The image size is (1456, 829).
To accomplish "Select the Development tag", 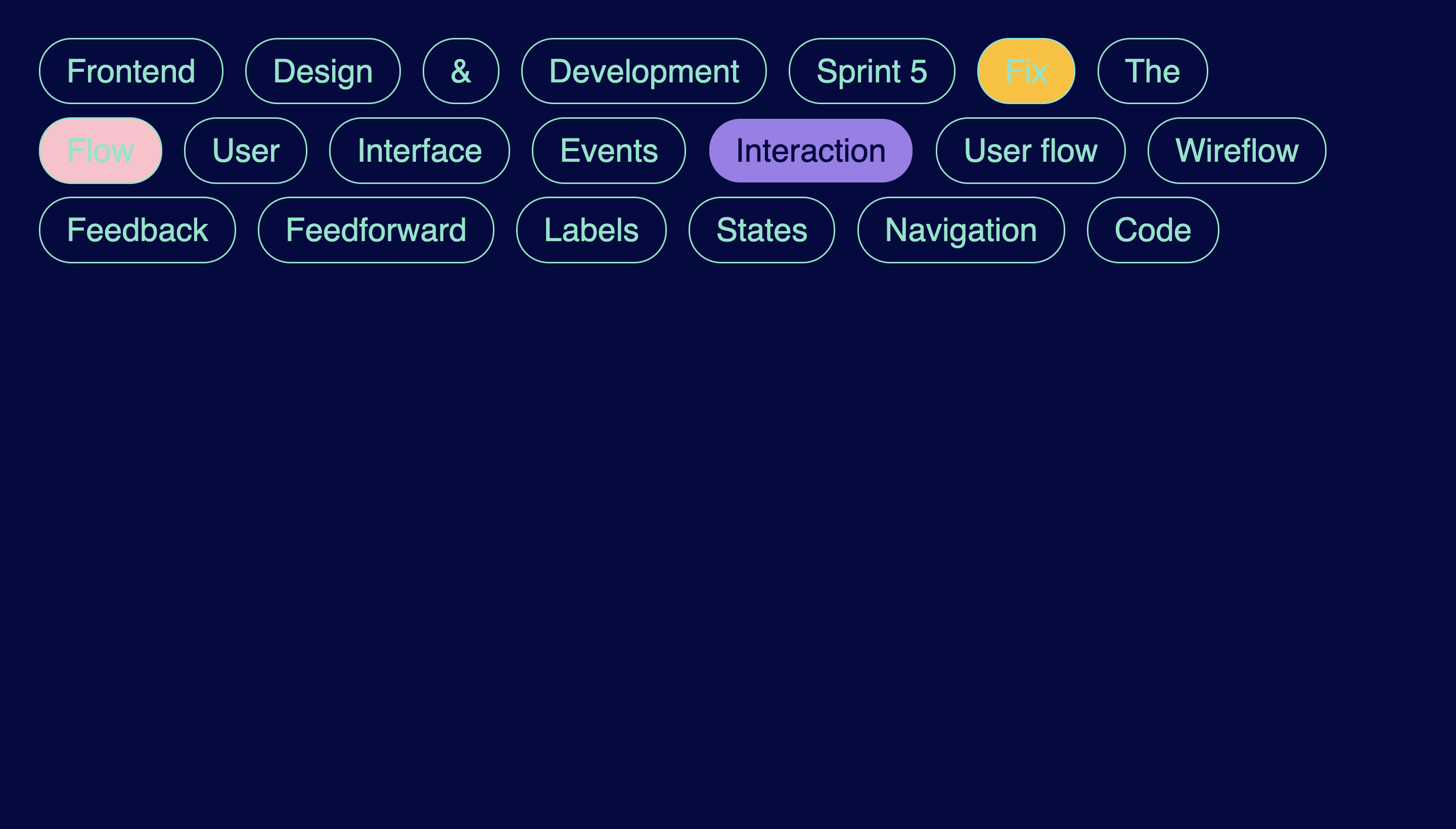I will pyautogui.click(x=645, y=71).
